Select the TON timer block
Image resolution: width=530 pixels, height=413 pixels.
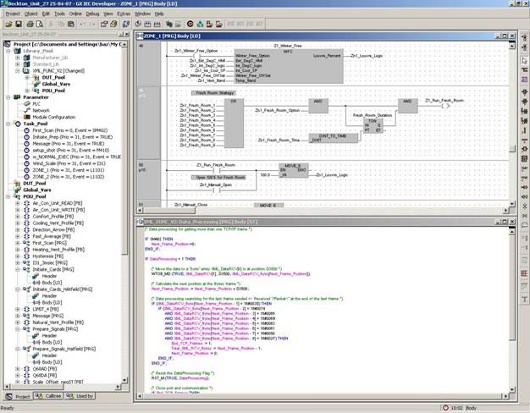point(373,125)
